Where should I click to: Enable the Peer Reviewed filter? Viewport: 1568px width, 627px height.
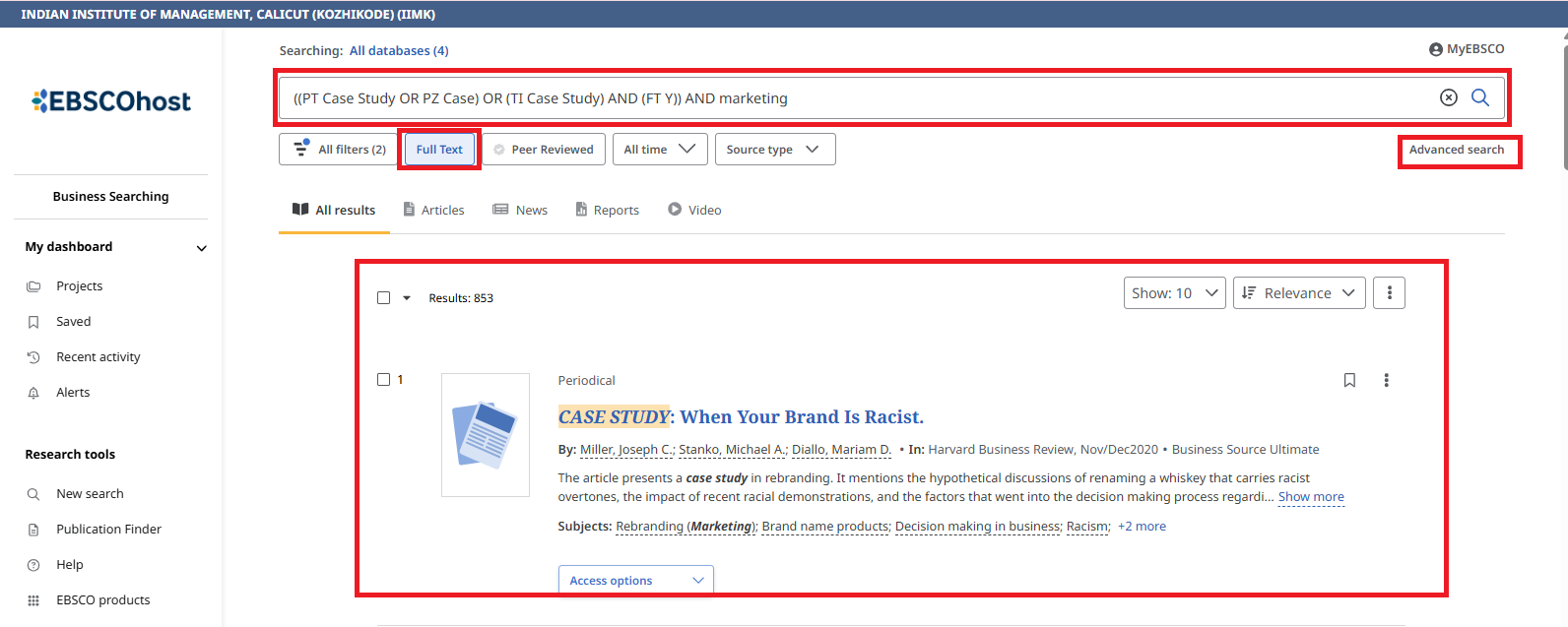[x=543, y=150]
